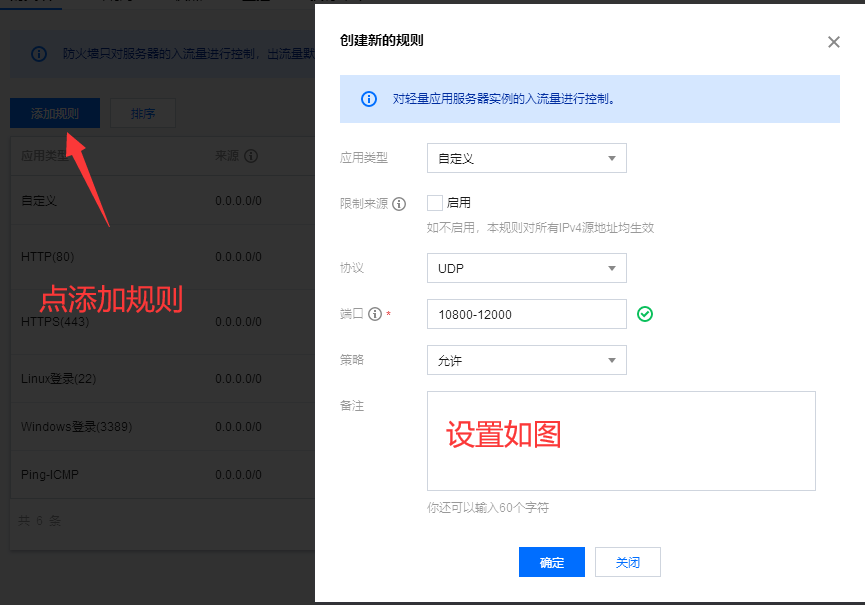
Task: Open the 应用类型 dropdown showing 自定义
Action: (x=527, y=158)
